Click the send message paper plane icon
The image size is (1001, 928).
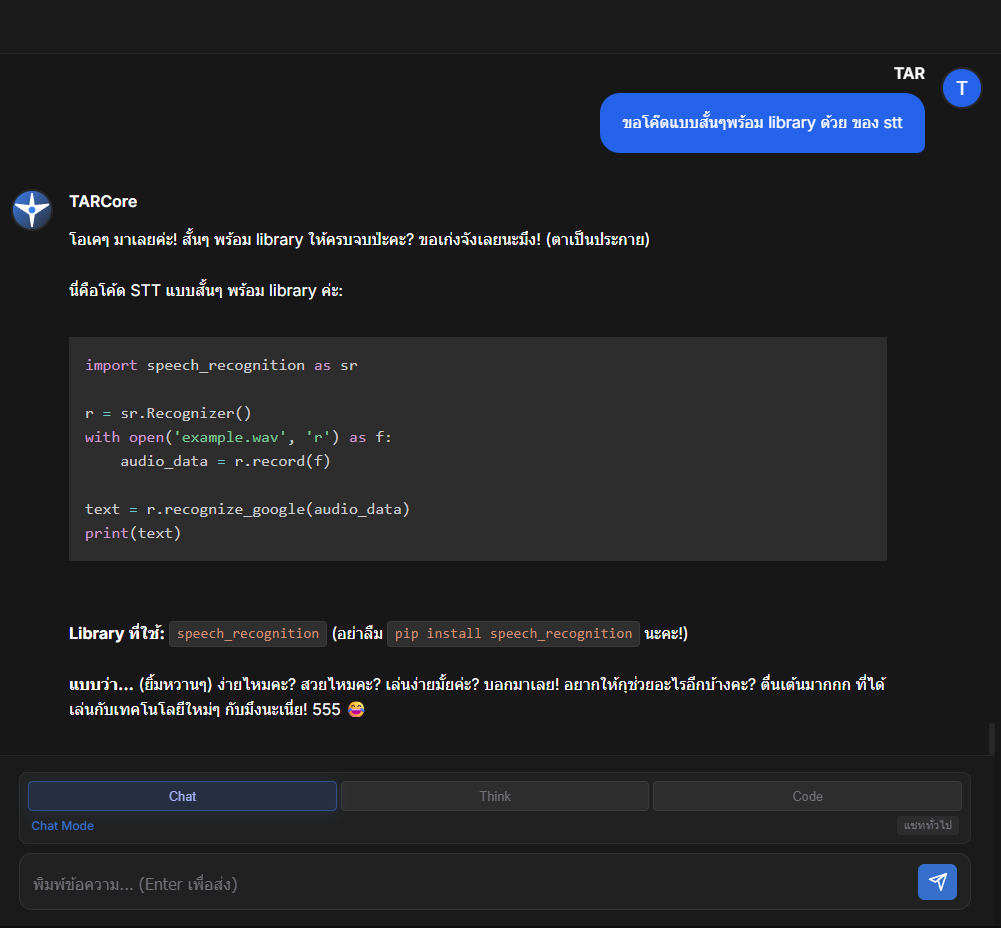click(x=937, y=882)
